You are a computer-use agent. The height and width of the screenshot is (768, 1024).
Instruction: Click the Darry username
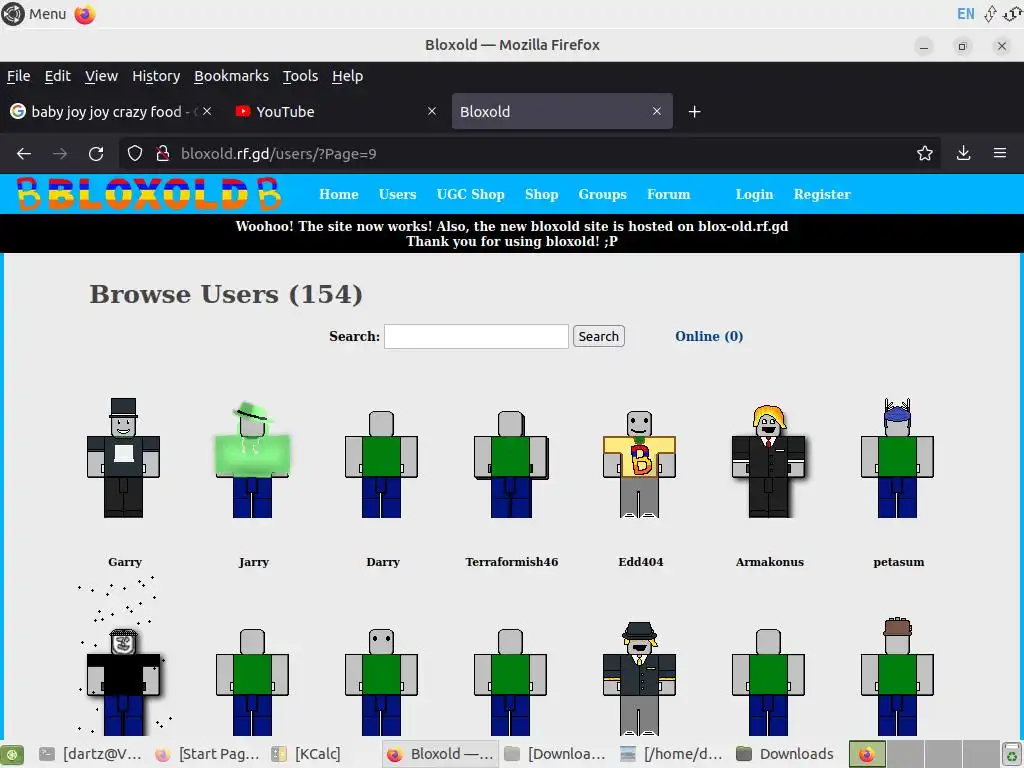coord(383,562)
